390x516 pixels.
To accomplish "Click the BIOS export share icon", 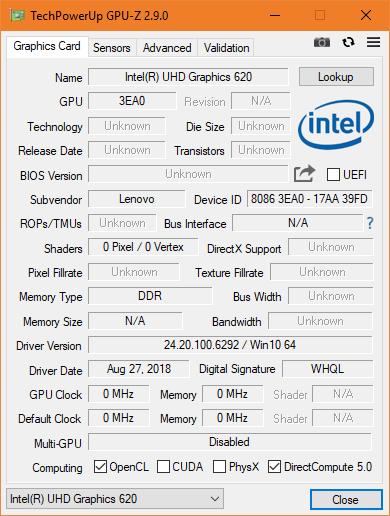I will click(x=304, y=174).
